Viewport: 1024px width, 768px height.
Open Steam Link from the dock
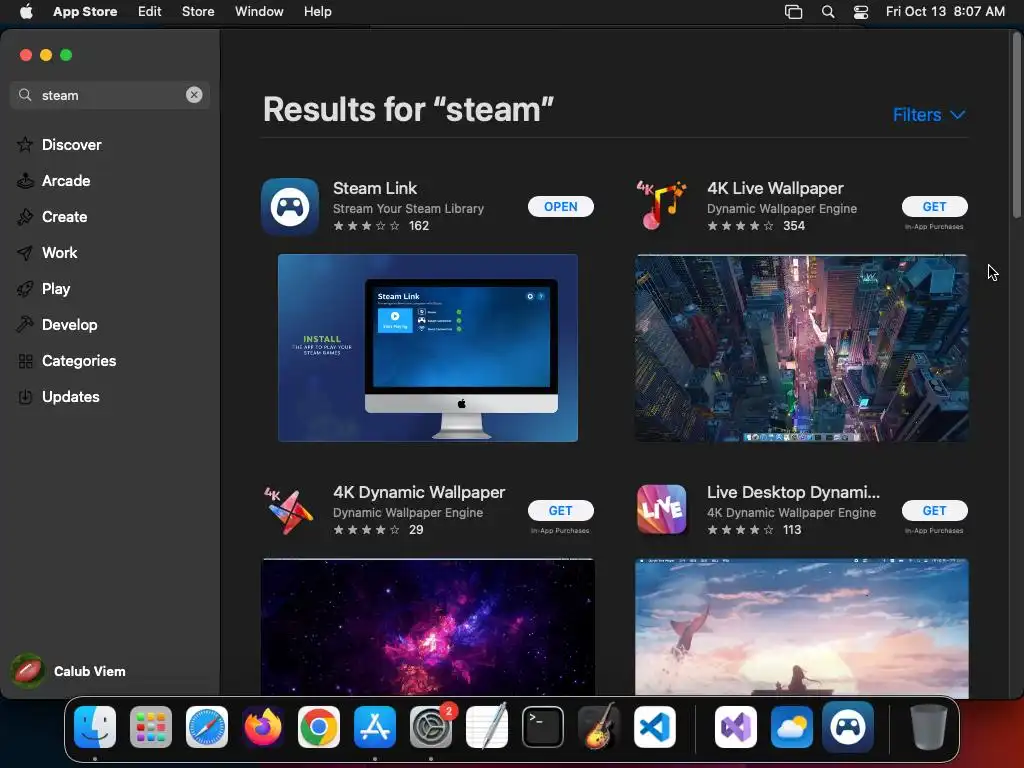click(848, 727)
